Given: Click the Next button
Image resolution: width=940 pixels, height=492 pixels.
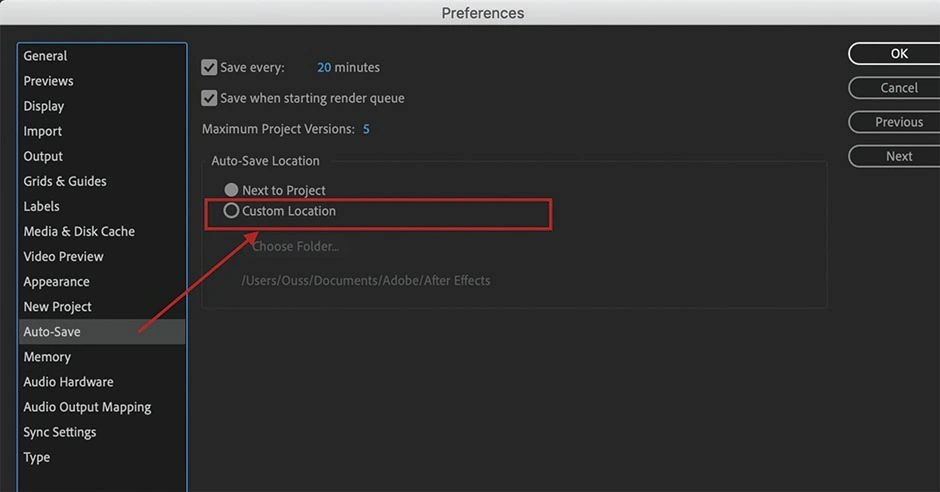Looking at the screenshot, I should (x=898, y=156).
